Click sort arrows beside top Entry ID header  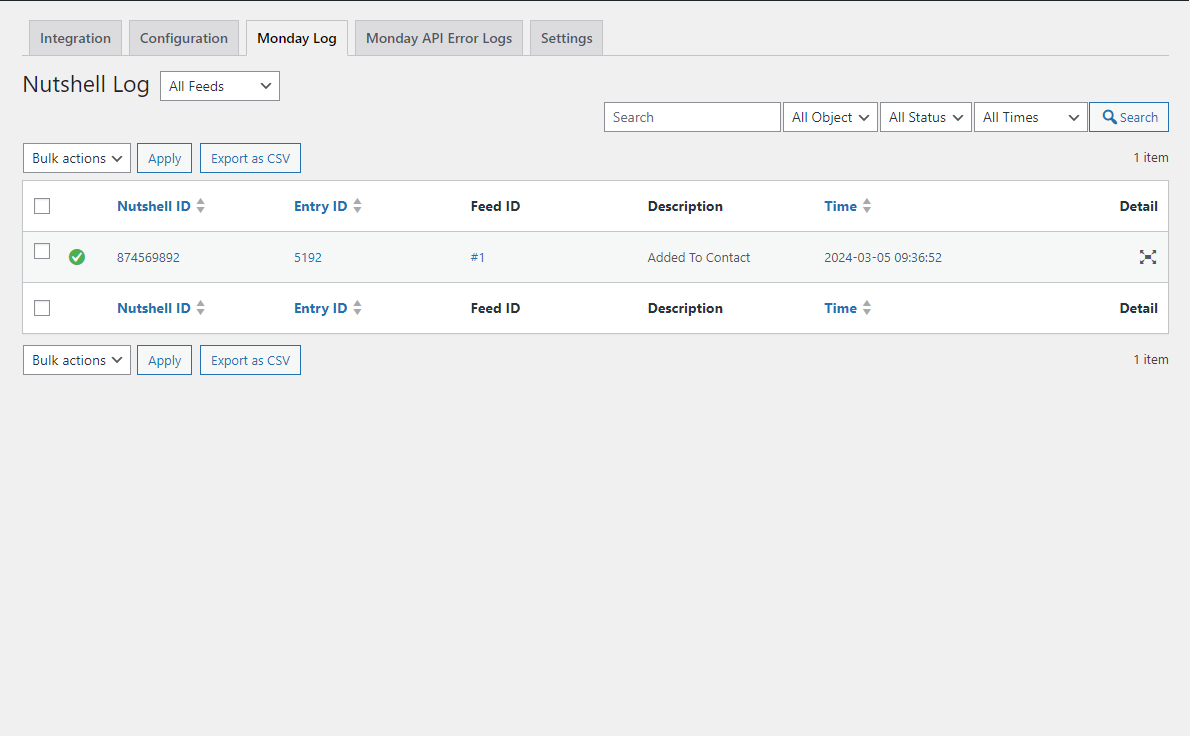coord(357,206)
